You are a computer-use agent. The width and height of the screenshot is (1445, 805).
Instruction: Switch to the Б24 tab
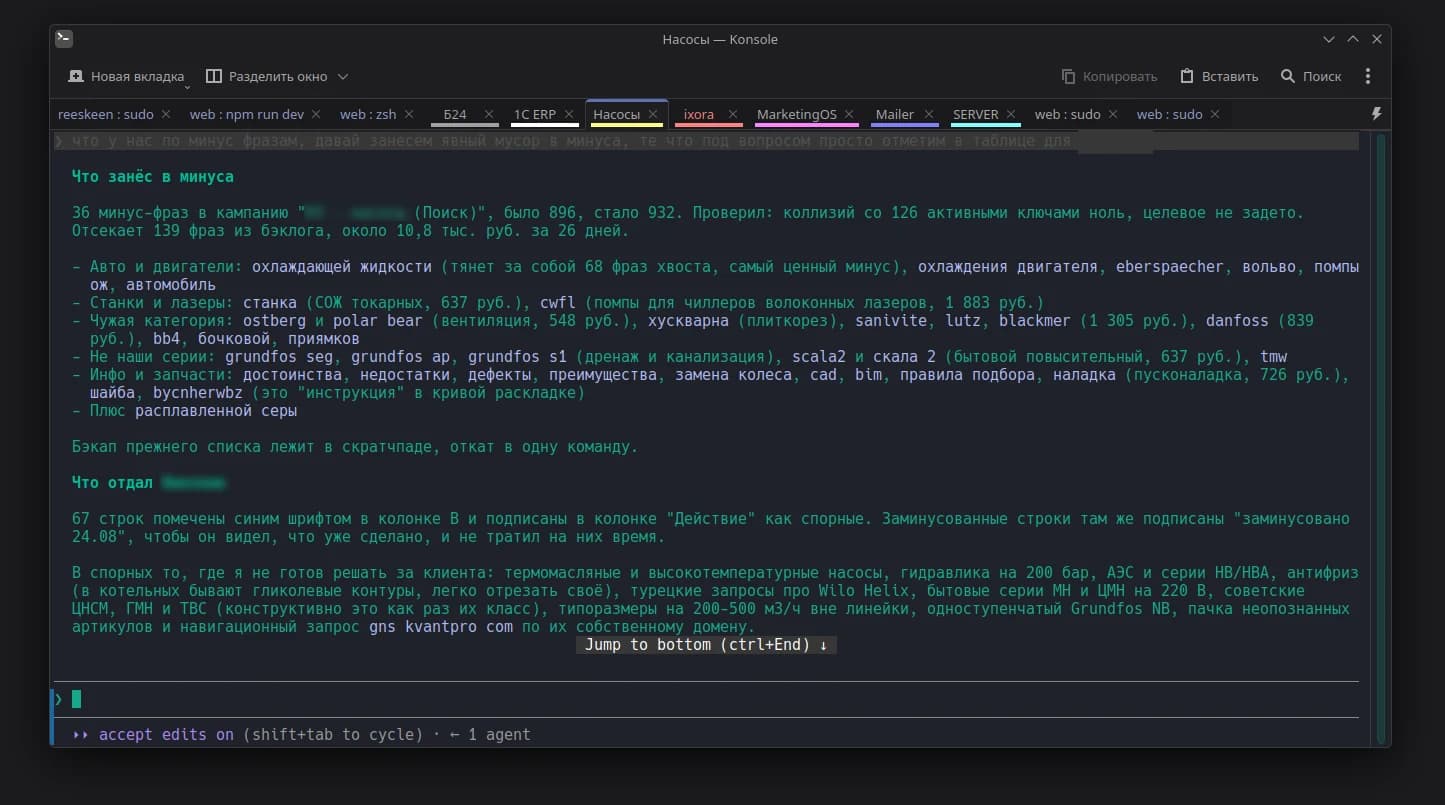point(455,114)
